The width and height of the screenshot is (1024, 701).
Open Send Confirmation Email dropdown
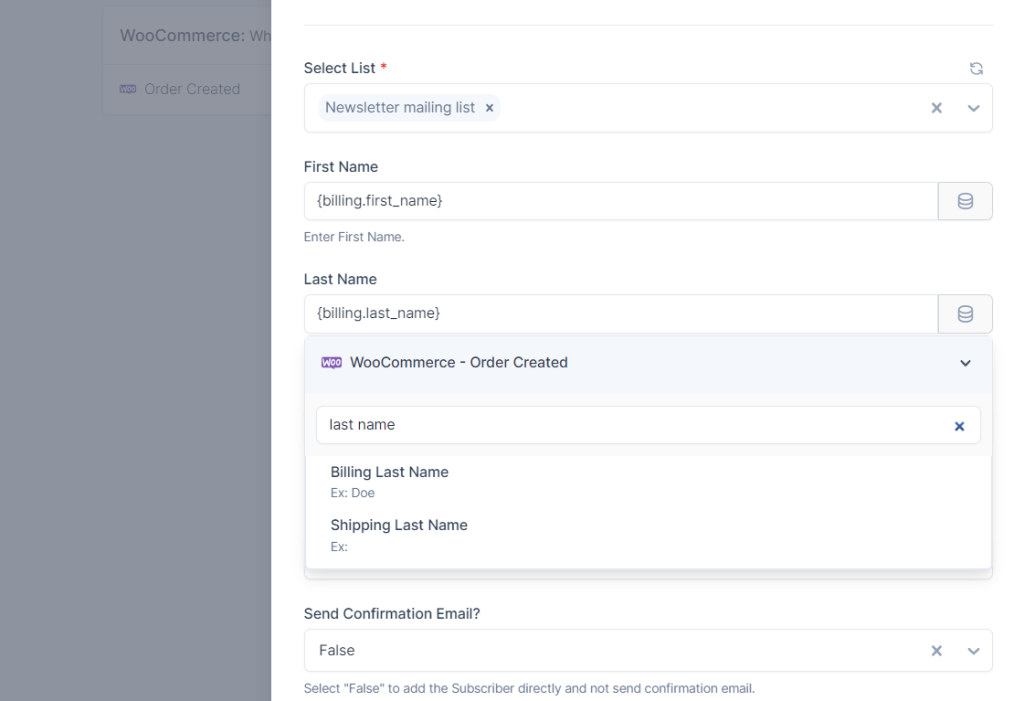(973, 651)
